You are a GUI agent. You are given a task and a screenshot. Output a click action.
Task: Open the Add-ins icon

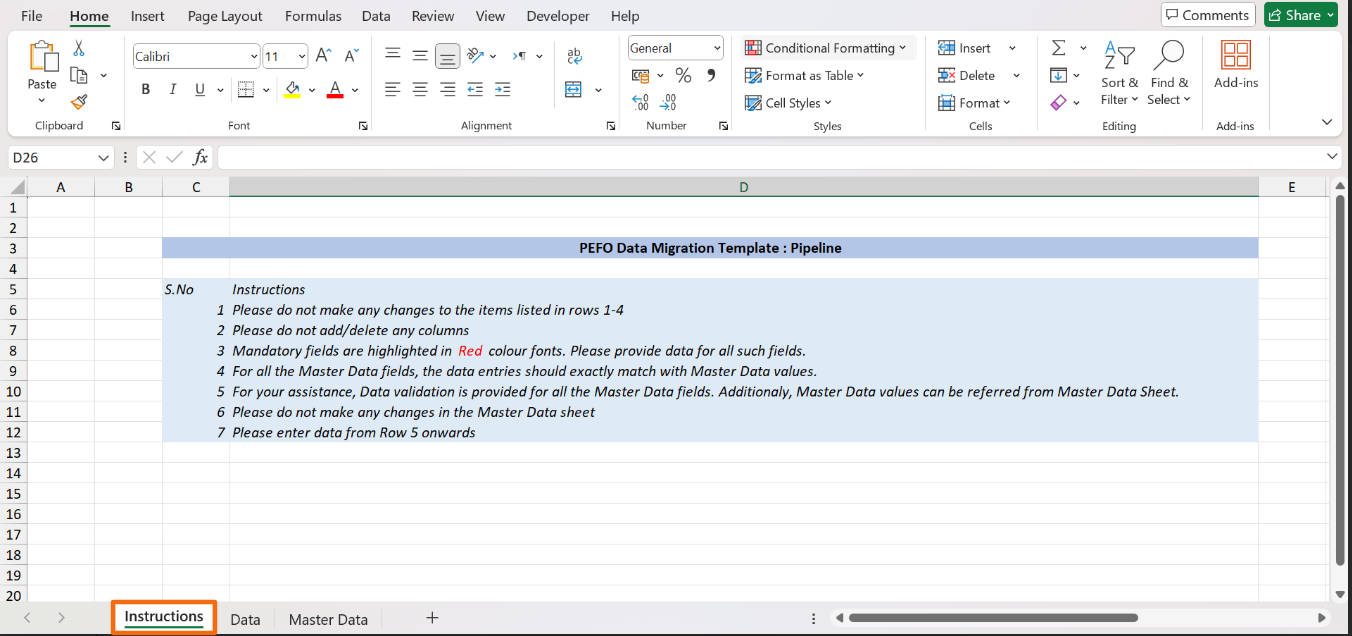pos(1236,65)
